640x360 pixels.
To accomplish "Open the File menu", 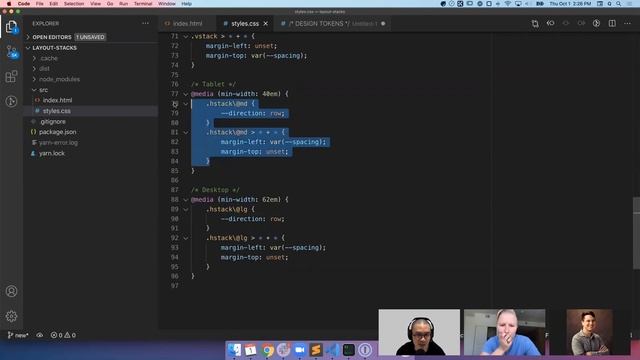I will point(40,4).
